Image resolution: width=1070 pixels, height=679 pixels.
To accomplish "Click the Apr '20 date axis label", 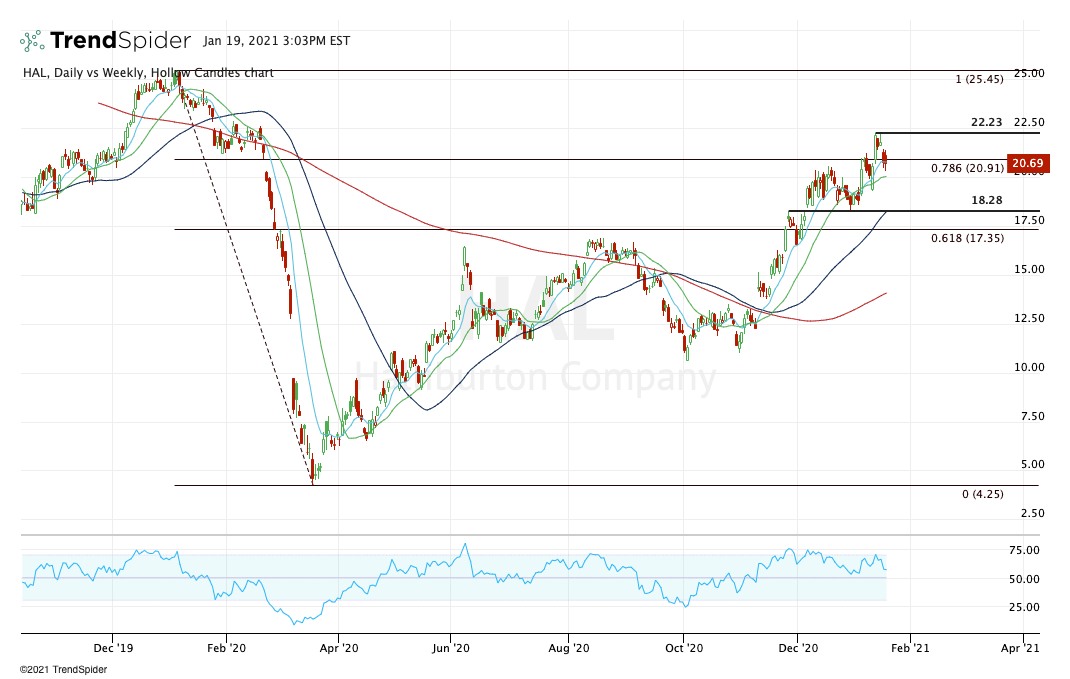I will click(338, 648).
